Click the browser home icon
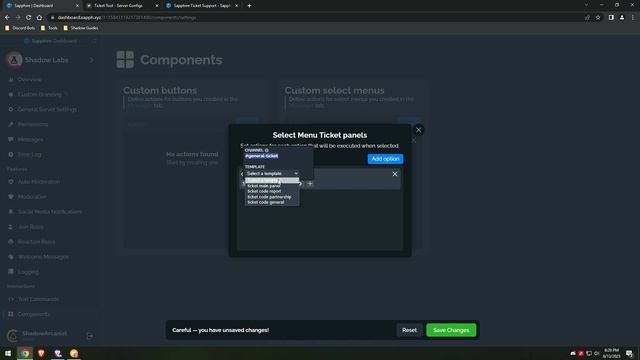Image resolution: width=640 pixels, height=360 pixels. pyautogui.click(x=39, y=18)
